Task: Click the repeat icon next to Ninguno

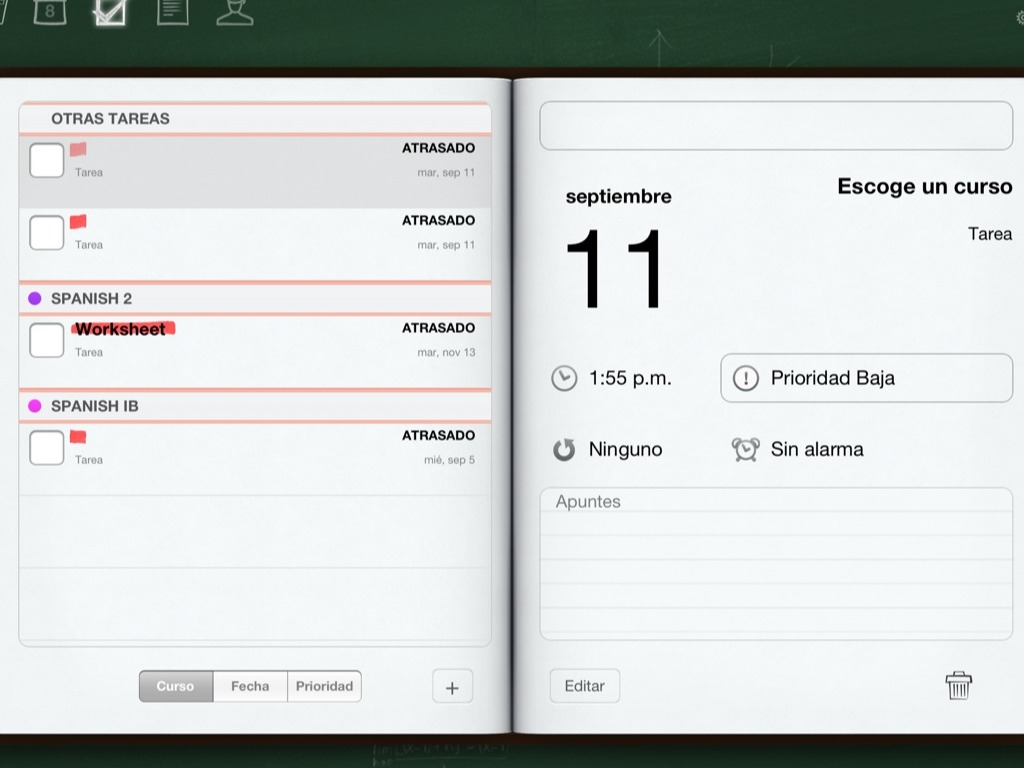Action: coord(564,450)
